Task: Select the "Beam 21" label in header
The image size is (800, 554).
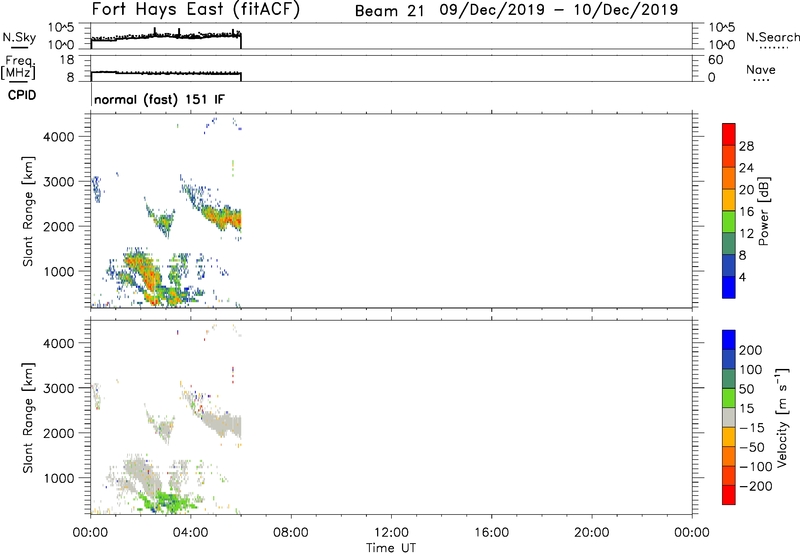Action: tap(390, 11)
